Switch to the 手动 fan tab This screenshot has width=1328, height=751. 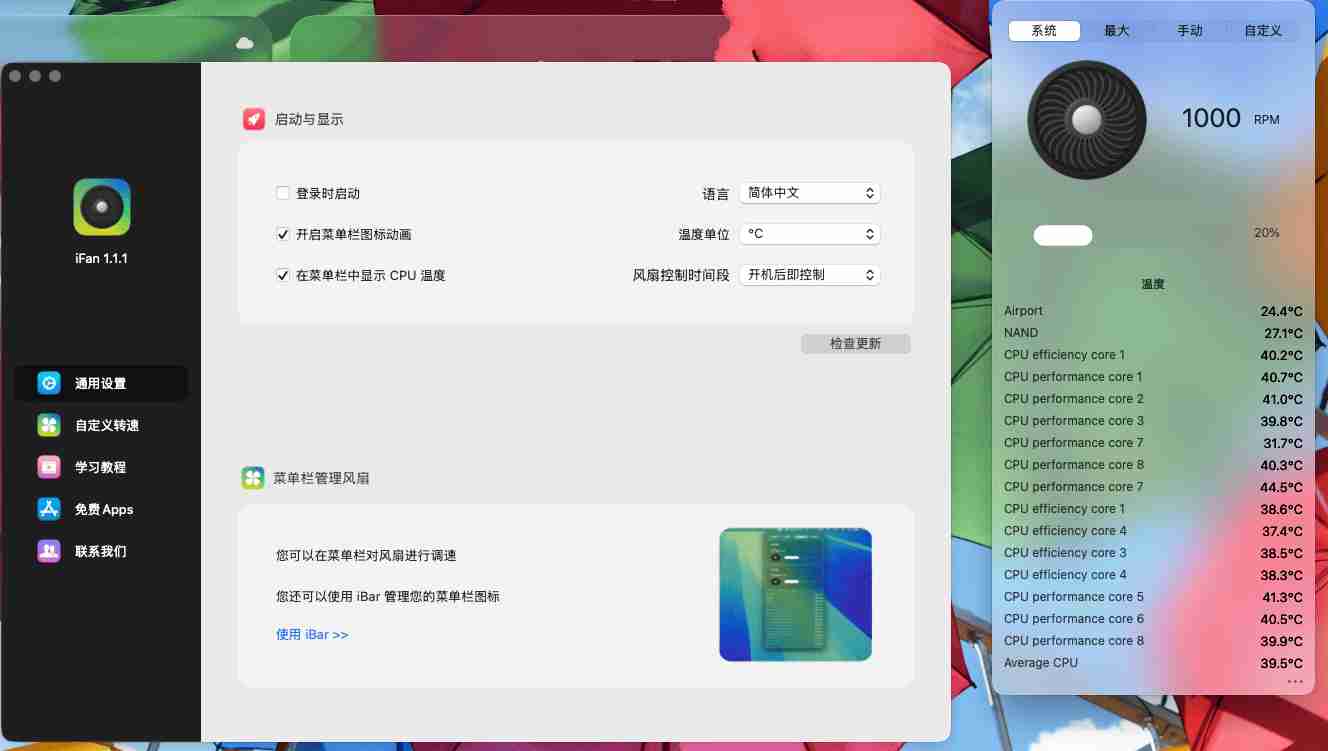click(x=1190, y=30)
